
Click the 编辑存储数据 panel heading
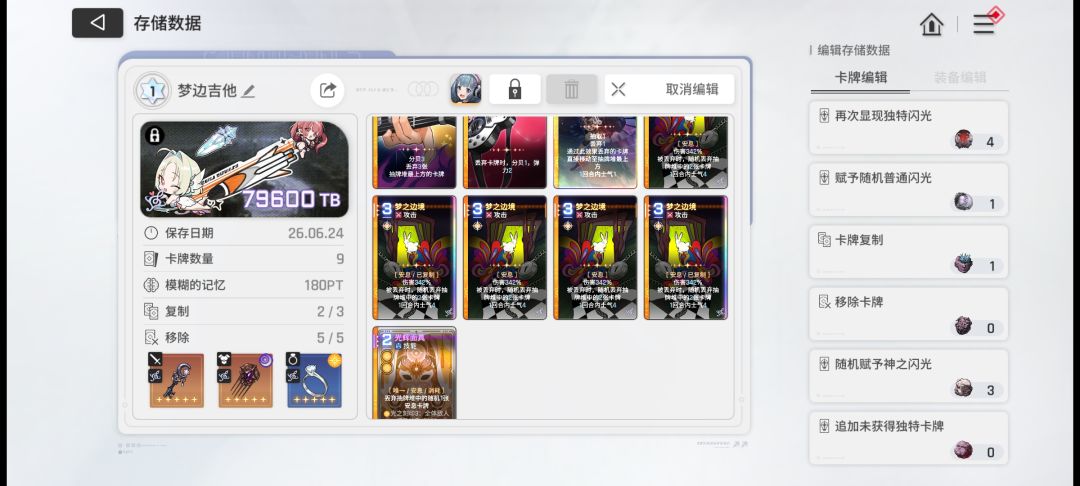pos(853,50)
